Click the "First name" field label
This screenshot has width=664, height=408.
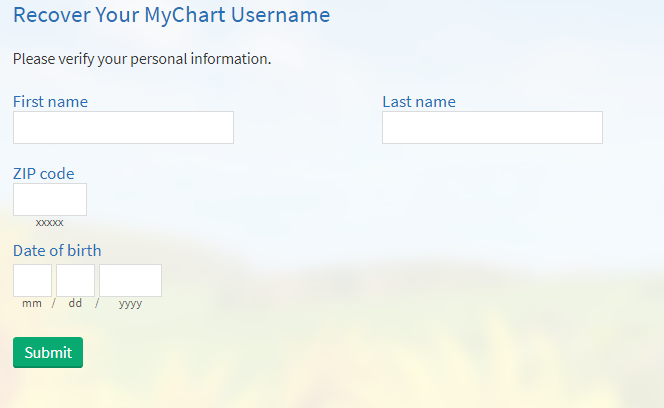50,102
